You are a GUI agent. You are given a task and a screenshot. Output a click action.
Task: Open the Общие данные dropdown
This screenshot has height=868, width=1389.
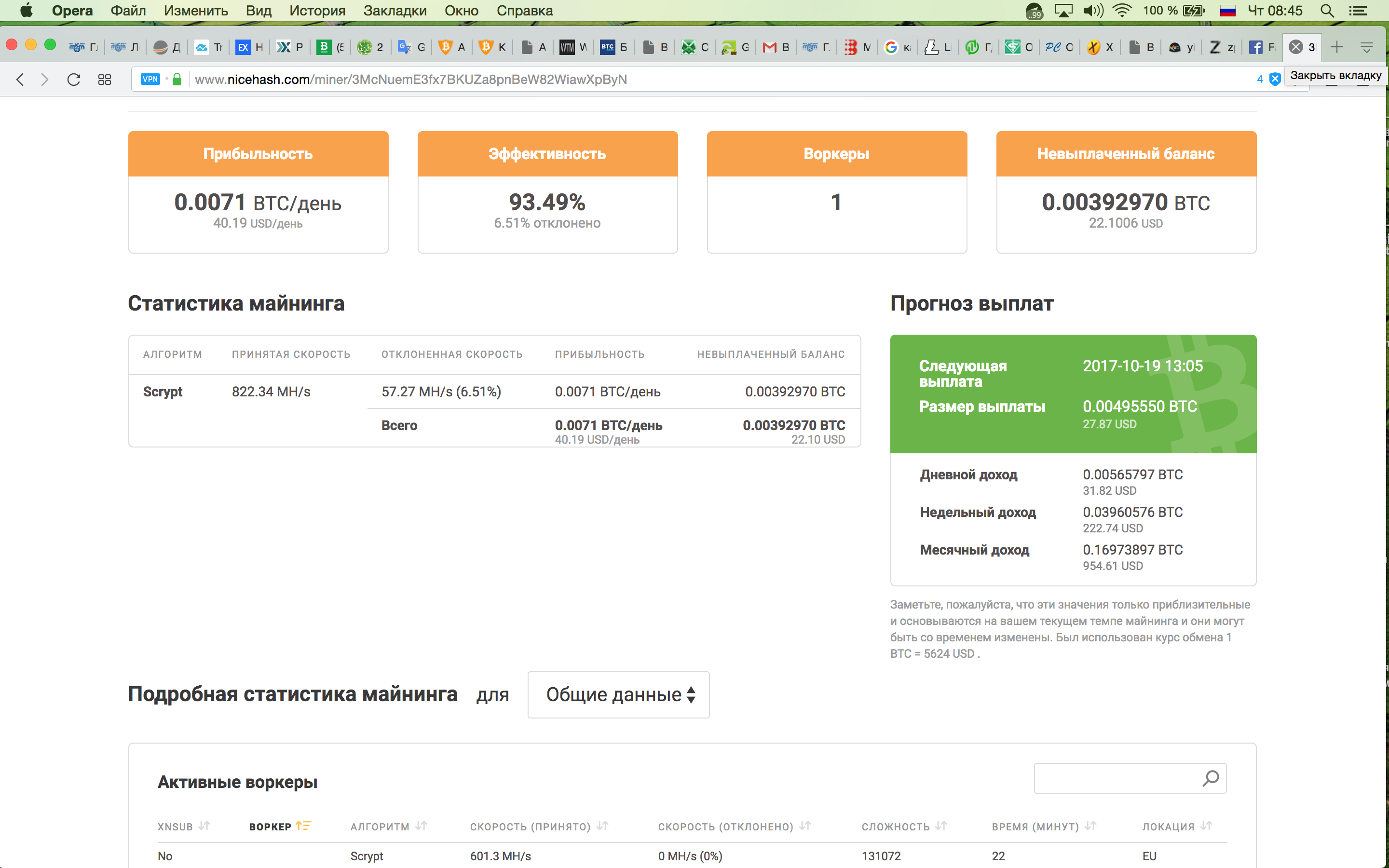[618, 694]
